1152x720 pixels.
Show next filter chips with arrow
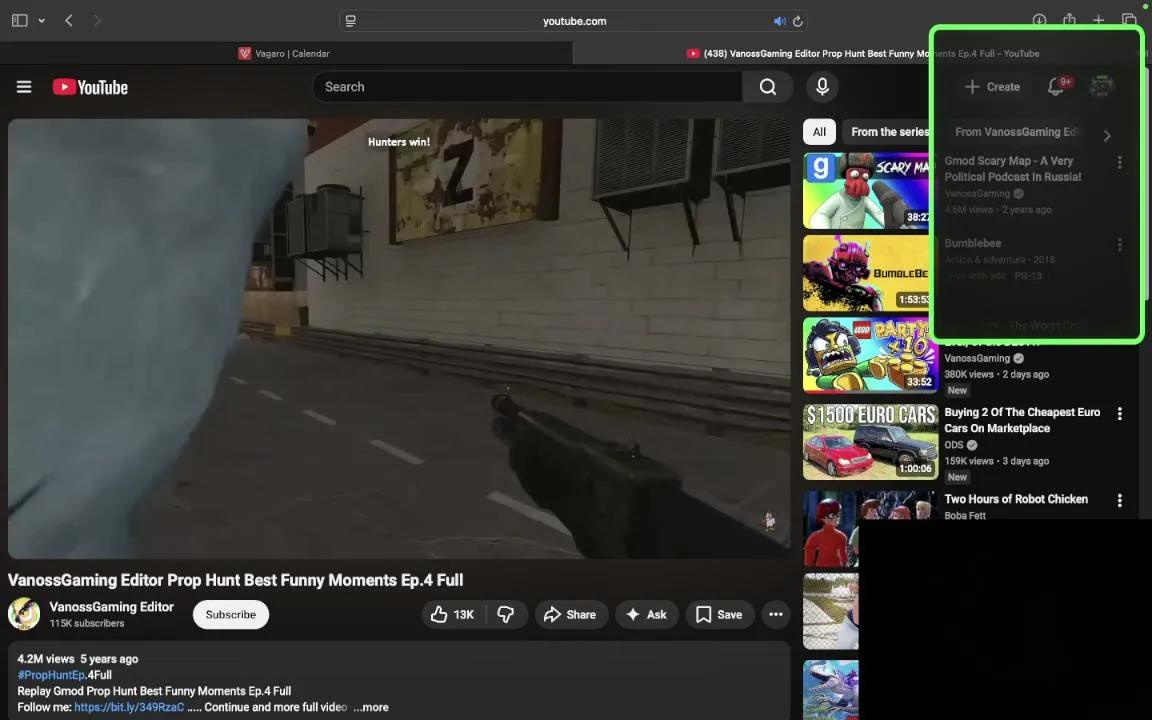[1107, 135]
